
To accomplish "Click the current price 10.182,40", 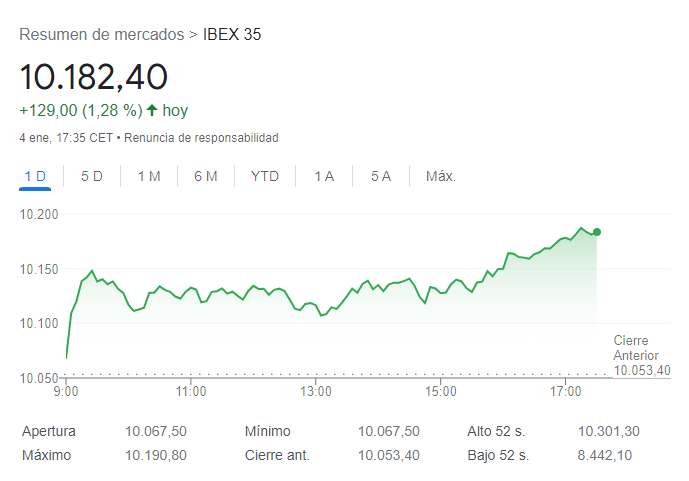I will pyautogui.click(x=94, y=77).
